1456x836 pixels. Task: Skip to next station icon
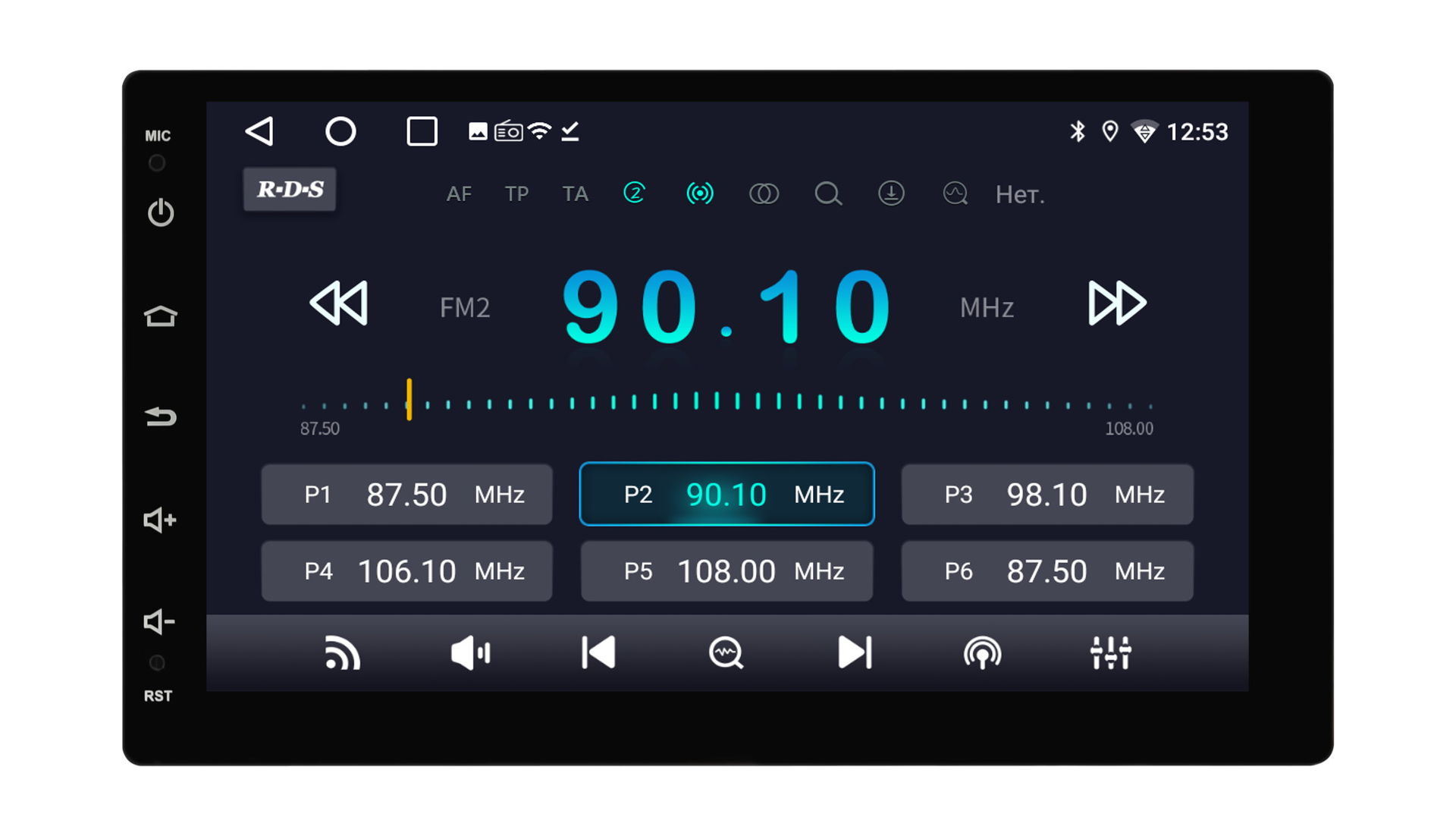855,652
